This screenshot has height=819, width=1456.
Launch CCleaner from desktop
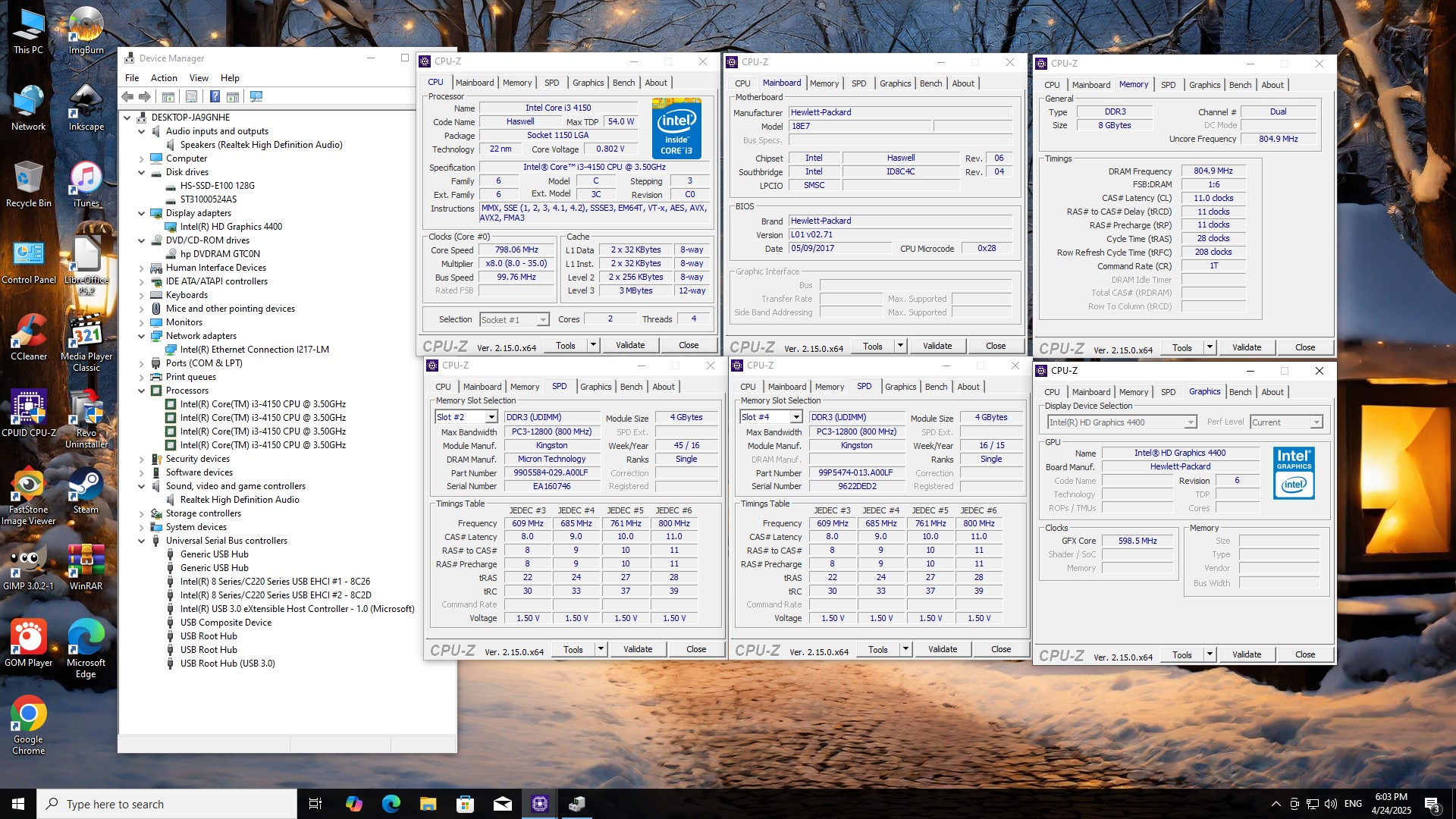(28, 337)
